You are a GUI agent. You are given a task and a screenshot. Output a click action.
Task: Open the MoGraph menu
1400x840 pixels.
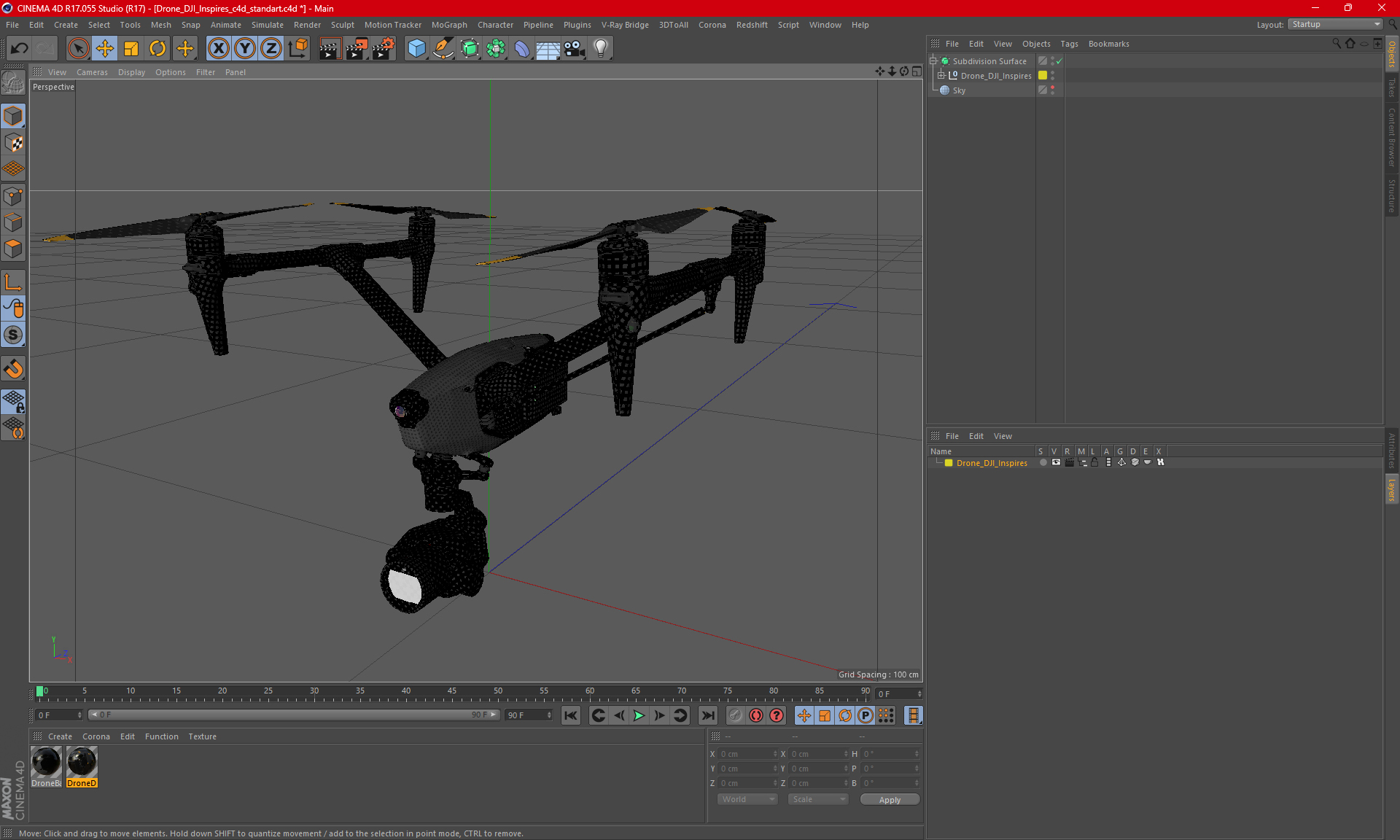coord(449,25)
